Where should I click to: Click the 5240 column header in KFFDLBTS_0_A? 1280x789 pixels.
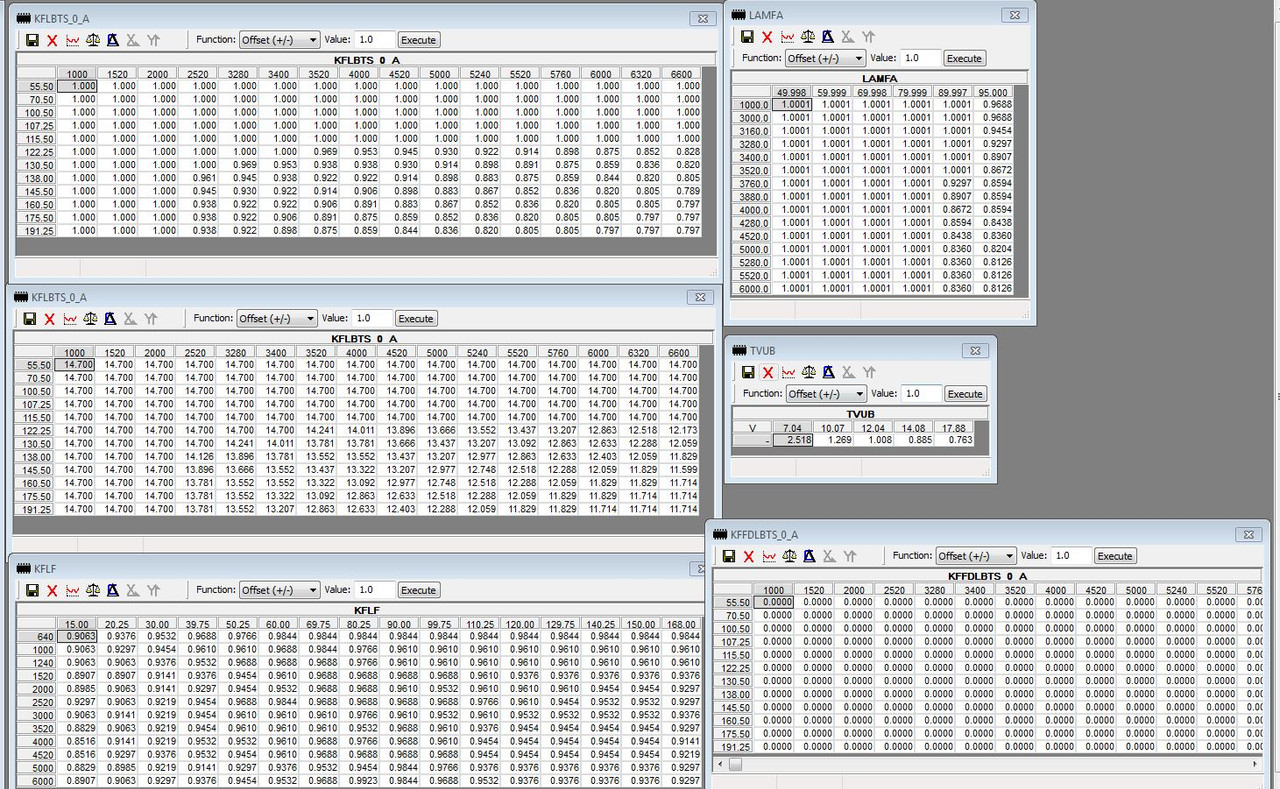pos(1176,590)
